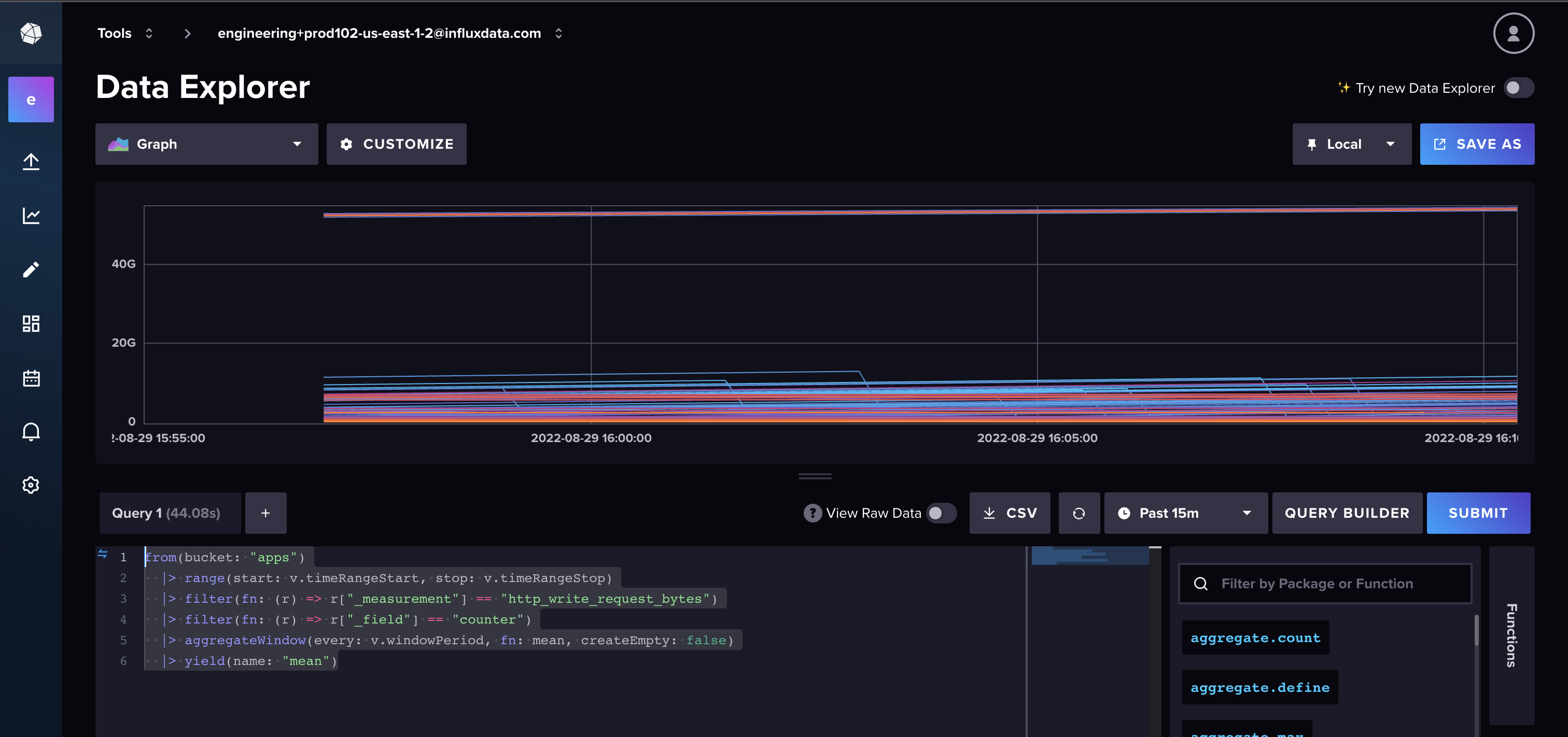Image resolution: width=1568 pixels, height=737 pixels.
Task: Toggle View Raw Data on
Action: (x=941, y=513)
